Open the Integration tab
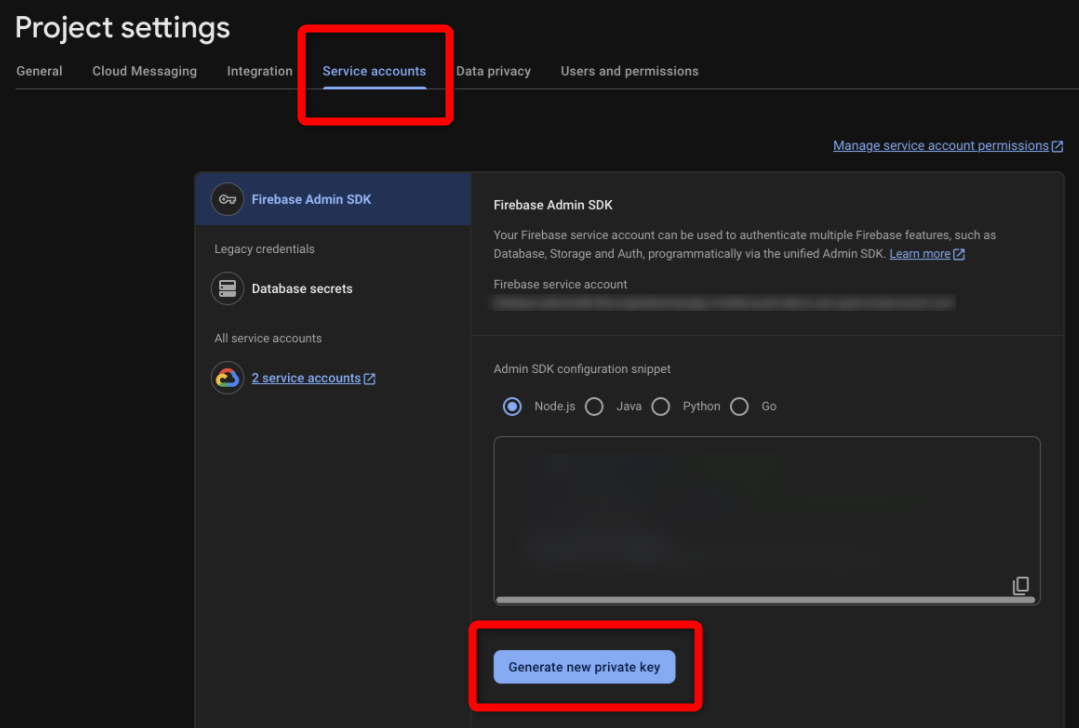Viewport: 1079px width, 728px height. [259, 71]
